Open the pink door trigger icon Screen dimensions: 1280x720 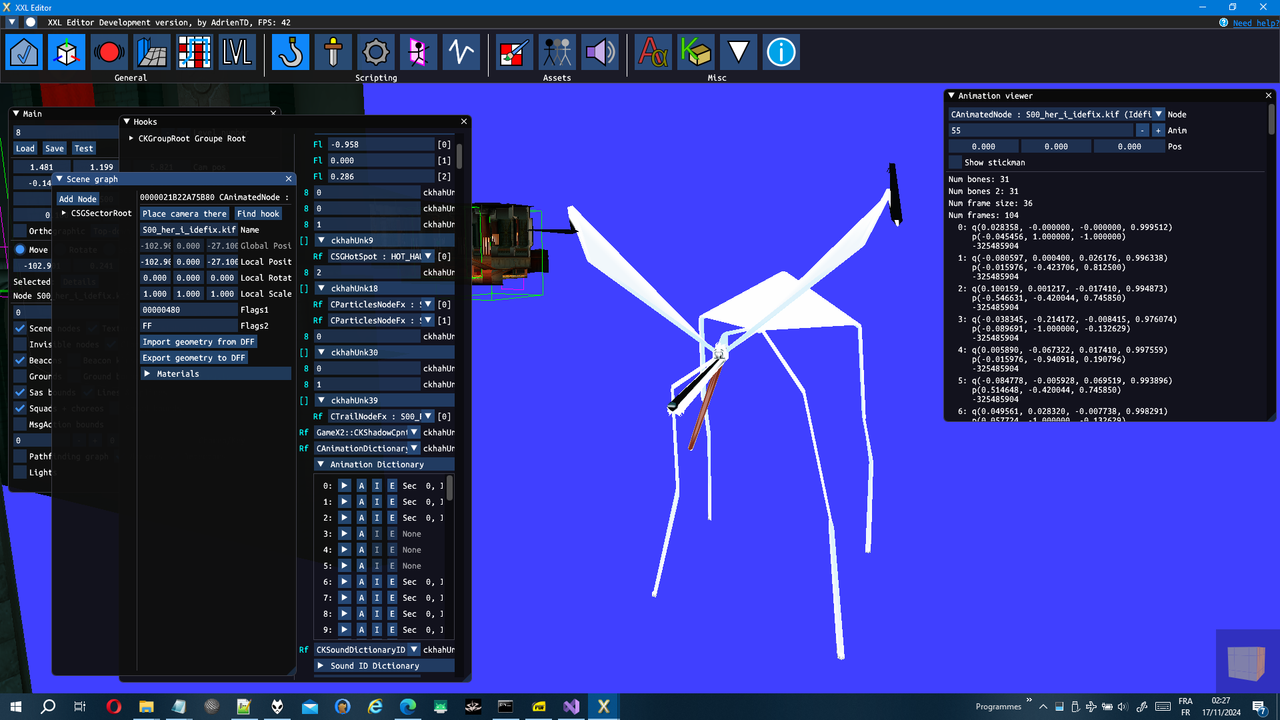tap(418, 52)
